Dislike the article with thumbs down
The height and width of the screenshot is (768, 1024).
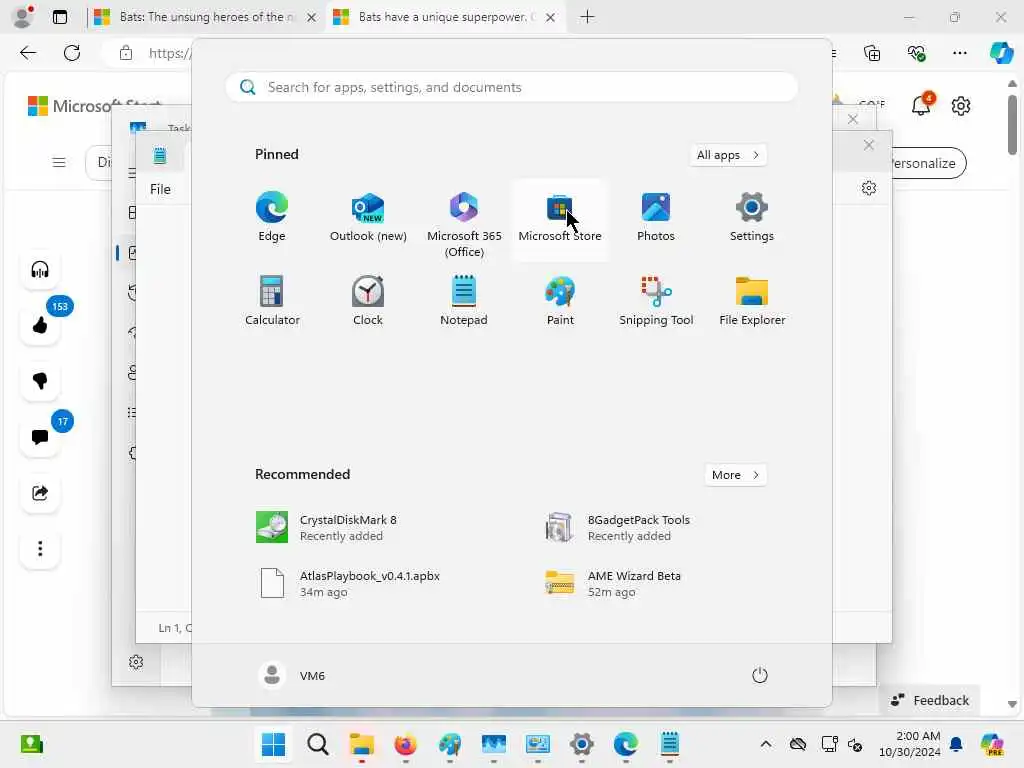pos(40,381)
